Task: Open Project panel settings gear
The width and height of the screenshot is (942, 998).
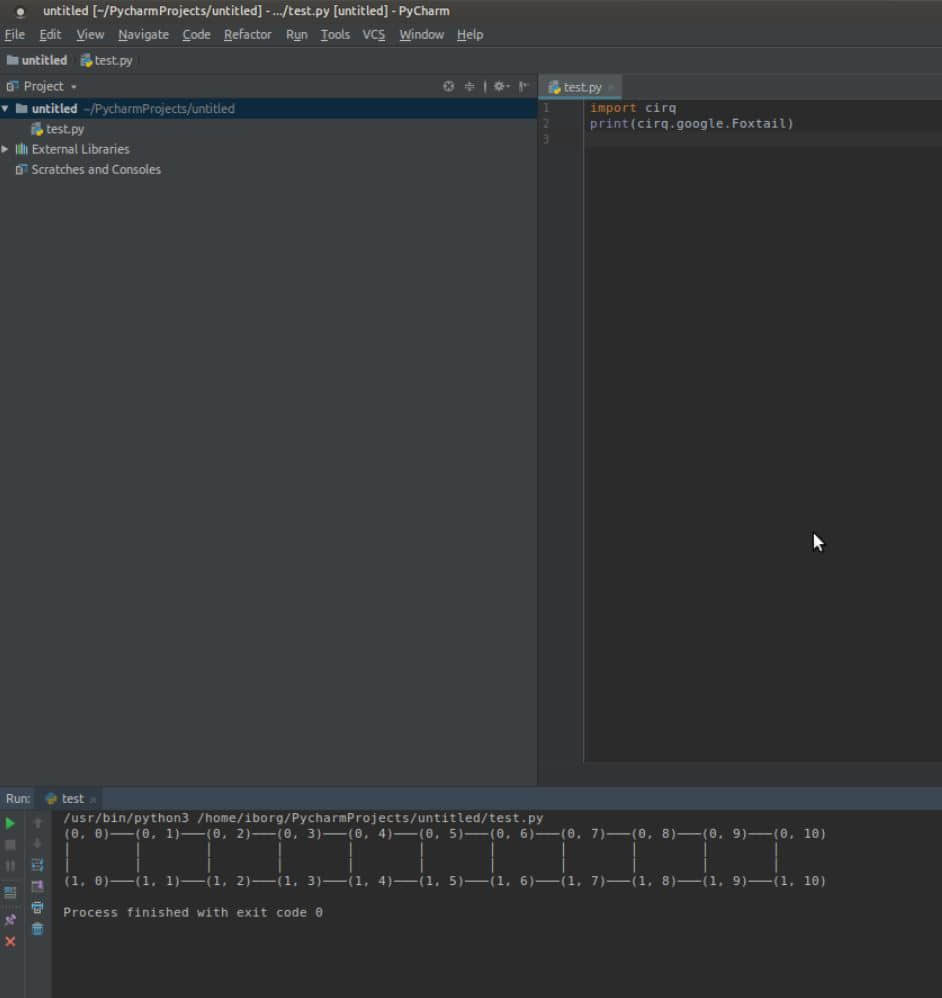Action: point(502,86)
